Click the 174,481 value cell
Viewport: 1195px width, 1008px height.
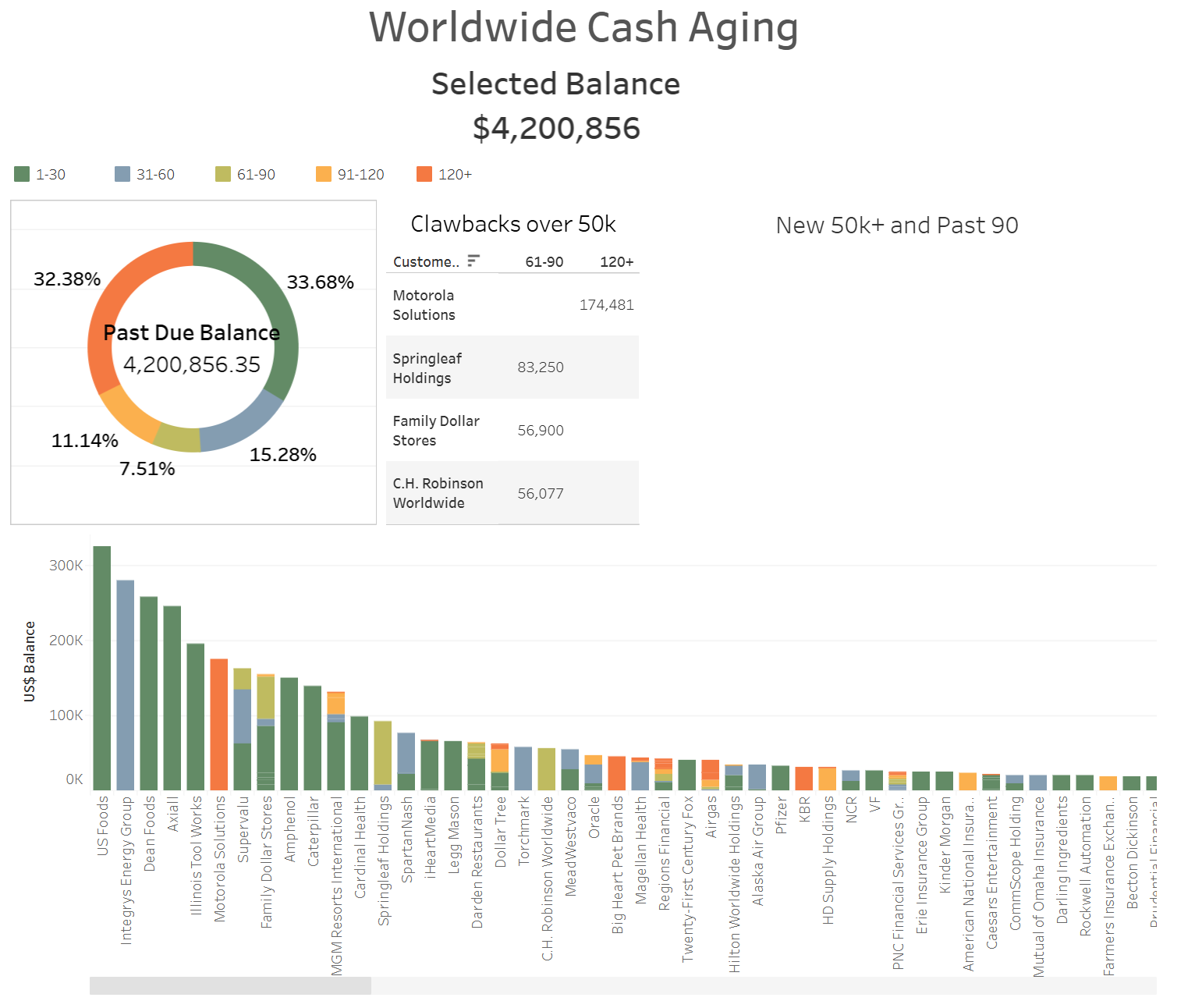[x=606, y=305]
